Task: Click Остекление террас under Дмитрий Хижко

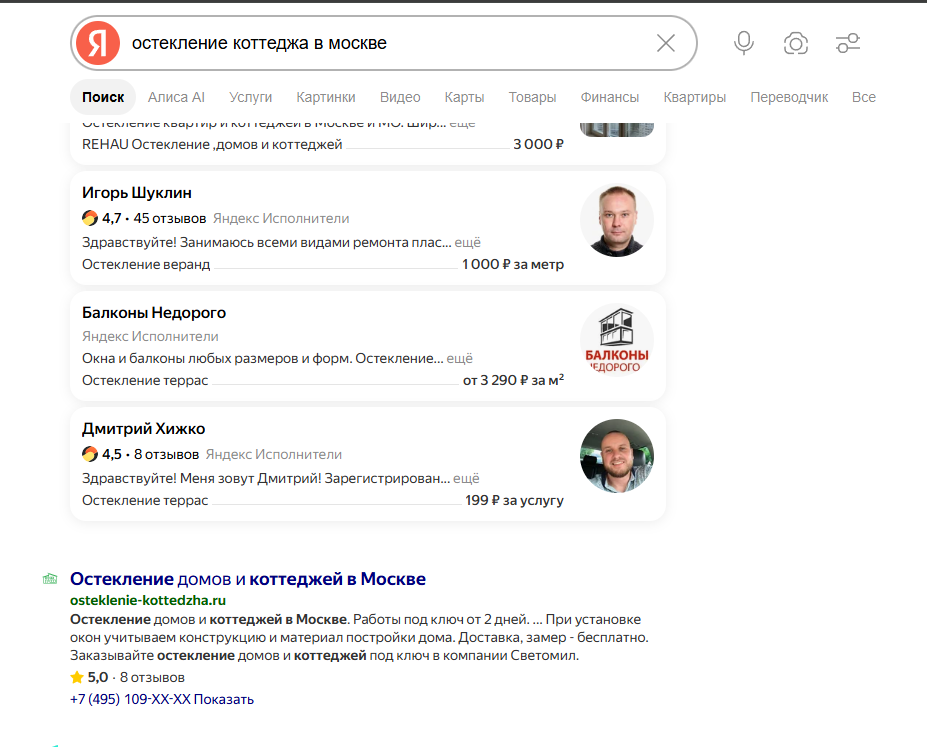Action: point(145,500)
